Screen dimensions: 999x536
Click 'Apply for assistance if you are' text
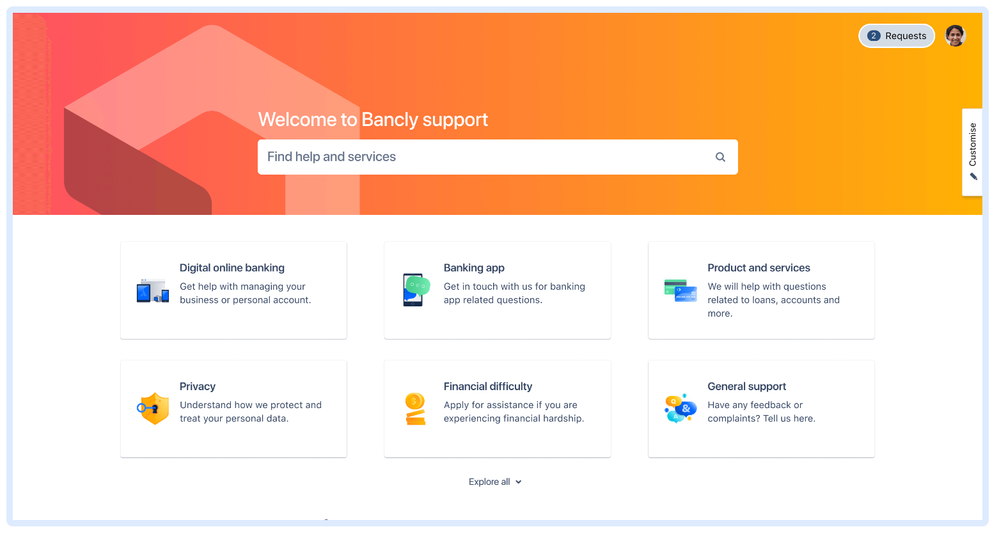(514, 412)
